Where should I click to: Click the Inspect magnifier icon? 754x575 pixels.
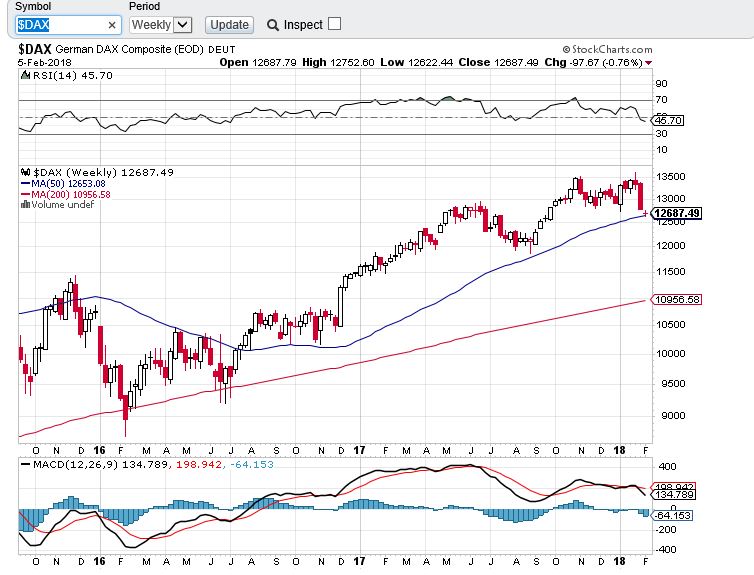click(273, 25)
